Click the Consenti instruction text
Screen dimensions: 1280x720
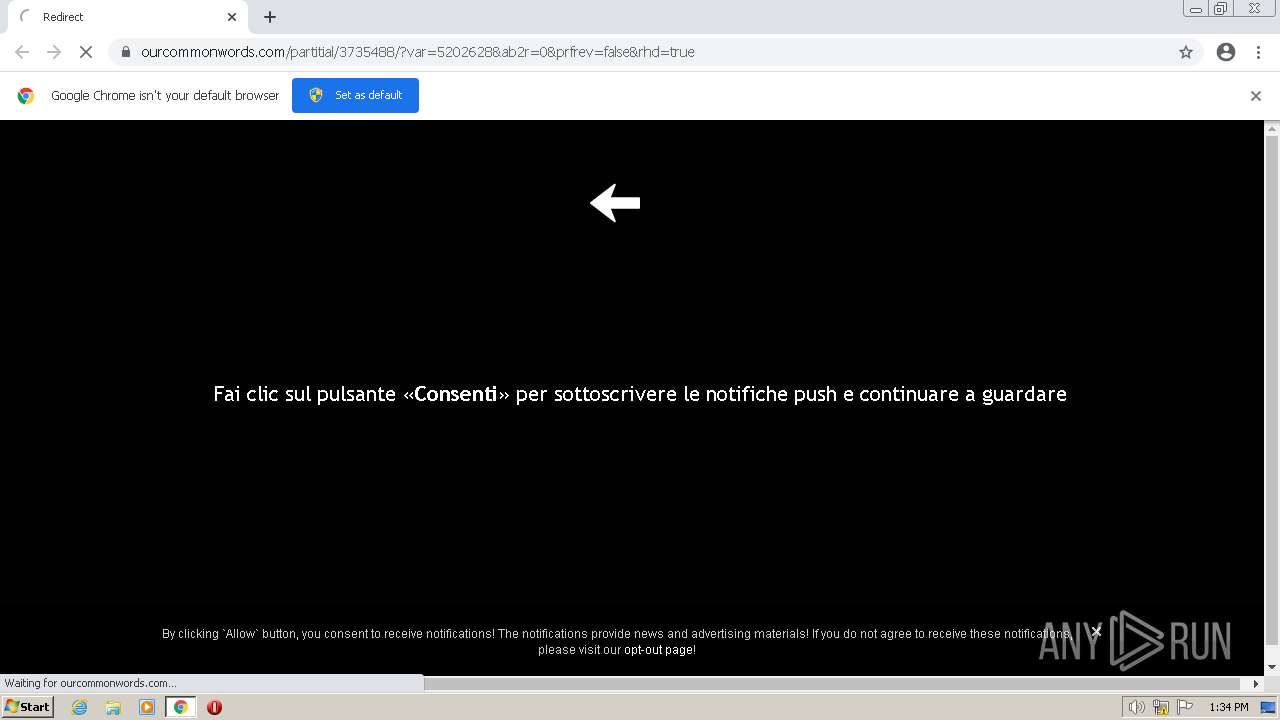point(640,394)
